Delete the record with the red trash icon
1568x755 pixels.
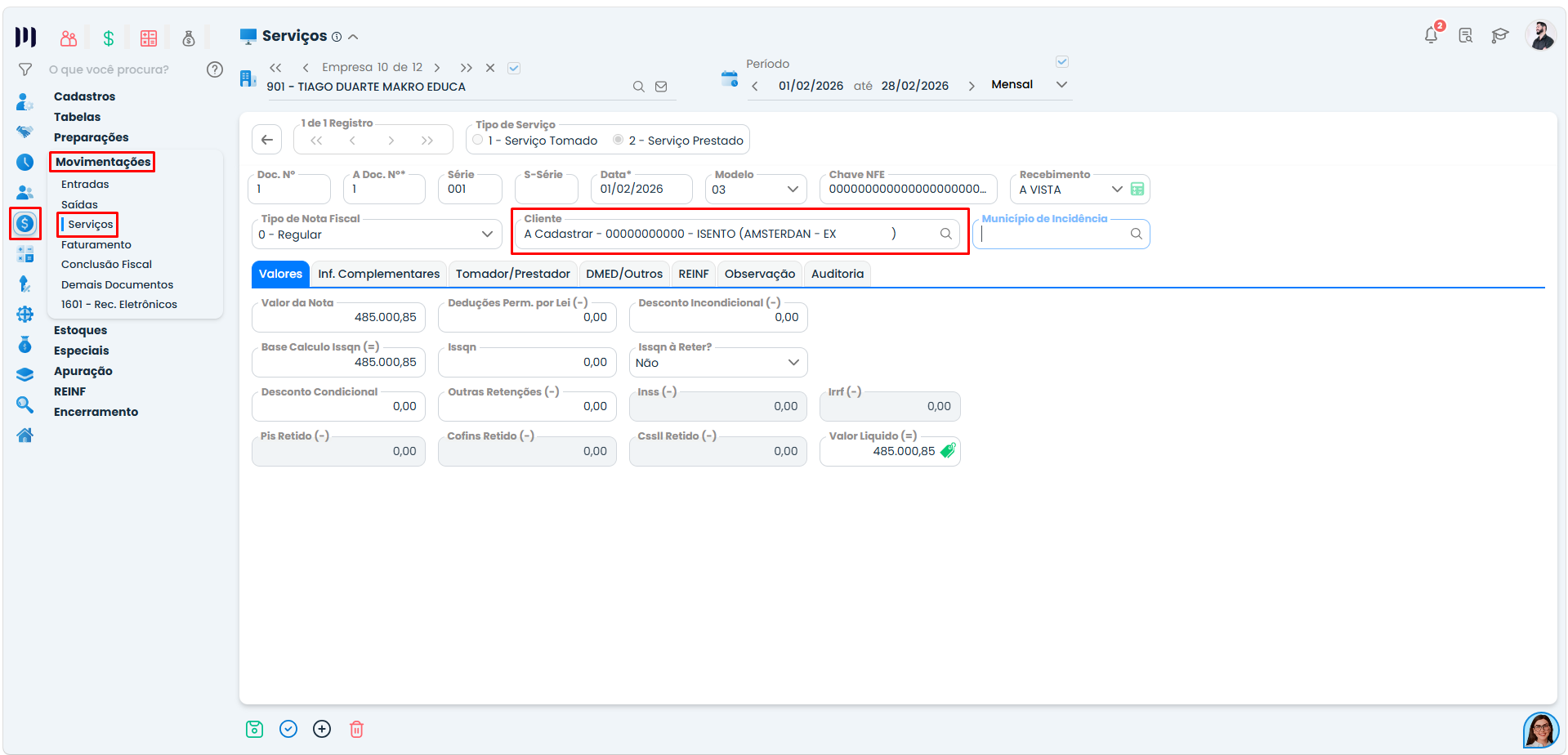tap(356, 729)
